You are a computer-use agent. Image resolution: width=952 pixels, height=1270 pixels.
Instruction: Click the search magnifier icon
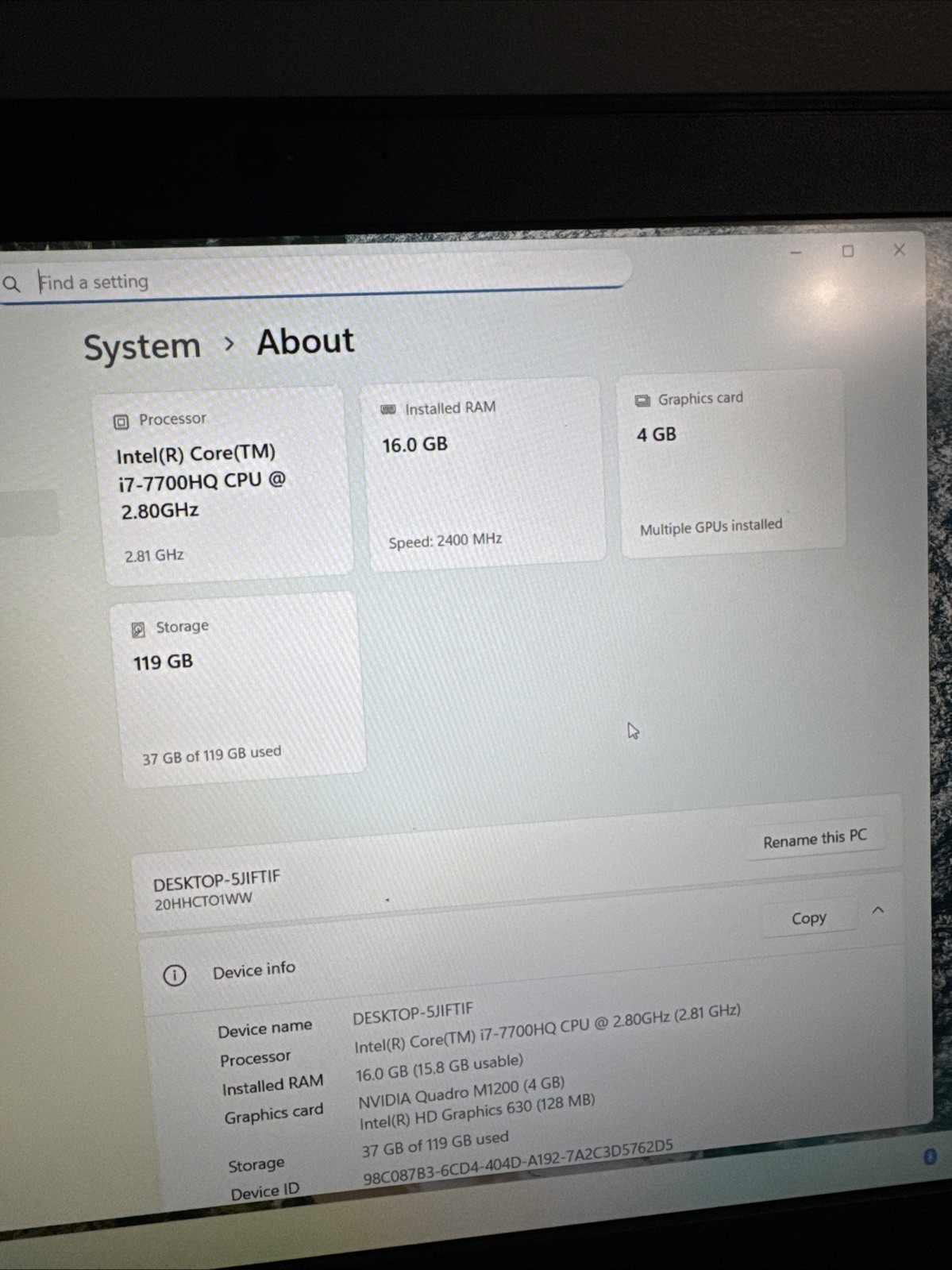click(11, 284)
